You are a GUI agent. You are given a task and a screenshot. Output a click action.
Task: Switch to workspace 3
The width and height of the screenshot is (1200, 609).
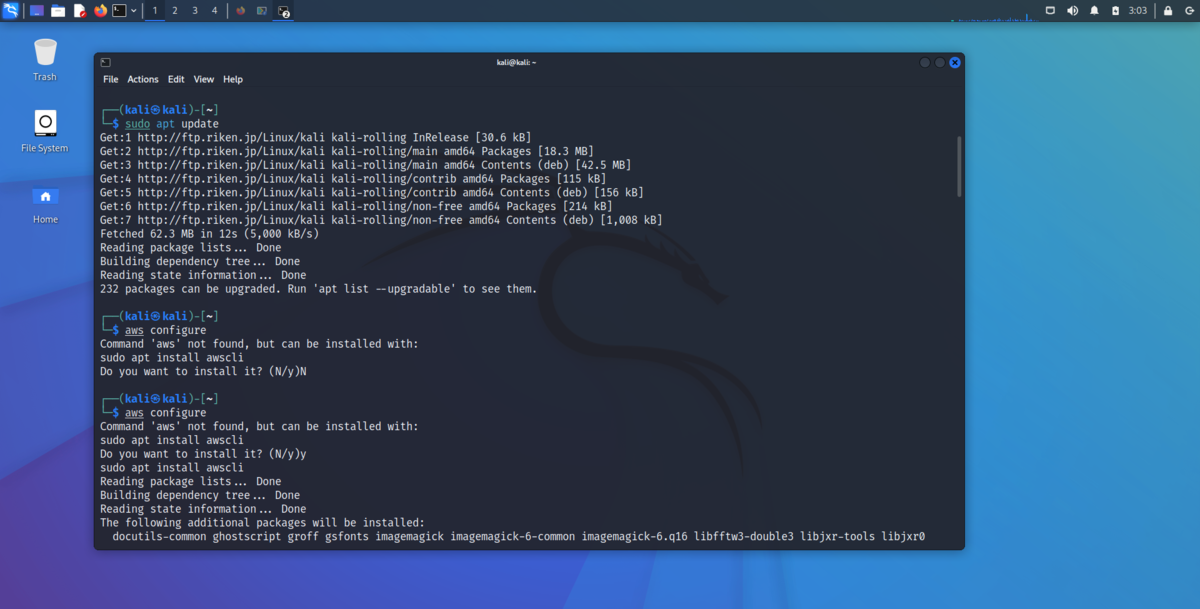pyautogui.click(x=195, y=11)
